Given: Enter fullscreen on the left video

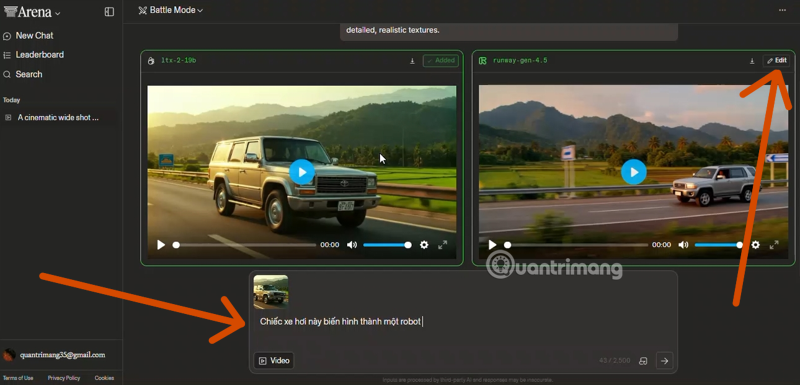Looking at the screenshot, I should click(x=442, y=245).
